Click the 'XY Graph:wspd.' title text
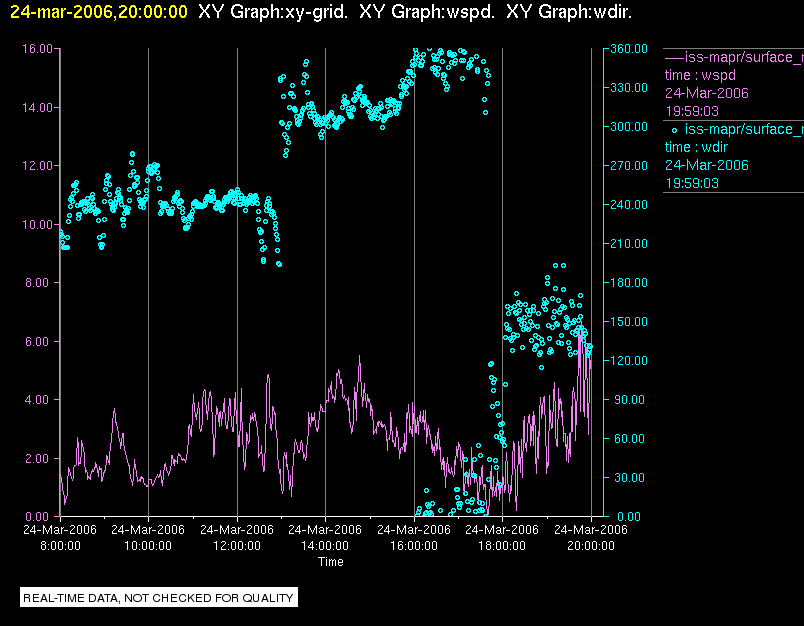The image size is (804, 626). (x=427, y=11)
